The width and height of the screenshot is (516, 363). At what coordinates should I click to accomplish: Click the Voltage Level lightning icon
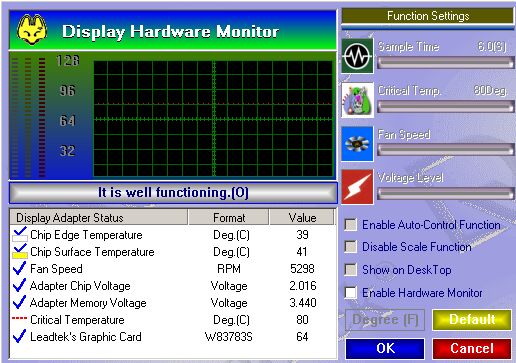(357, 186)
